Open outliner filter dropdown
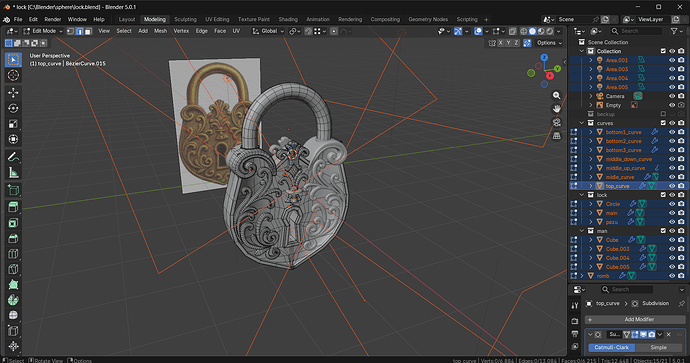 (x=676, y=31)
